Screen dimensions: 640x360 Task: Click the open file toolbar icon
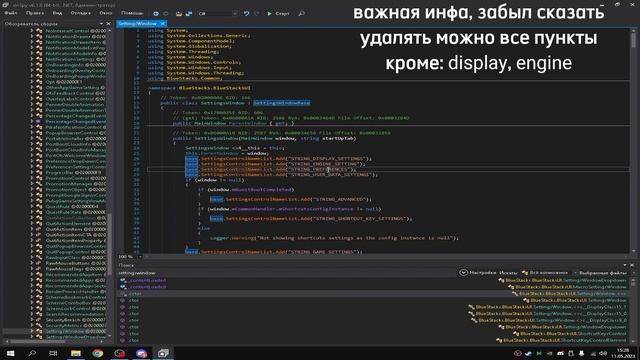(179, 13)
